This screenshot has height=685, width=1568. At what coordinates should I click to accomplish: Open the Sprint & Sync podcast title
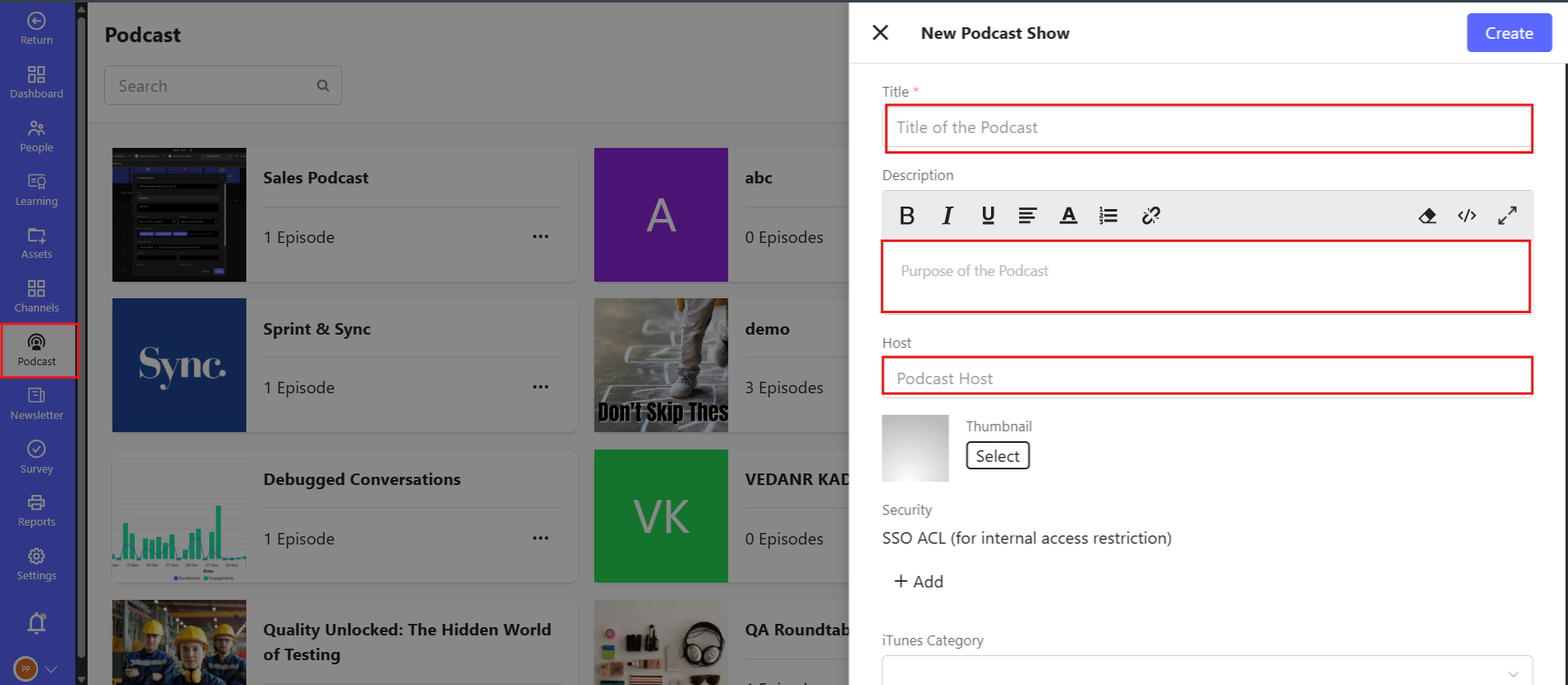(317, 329)
